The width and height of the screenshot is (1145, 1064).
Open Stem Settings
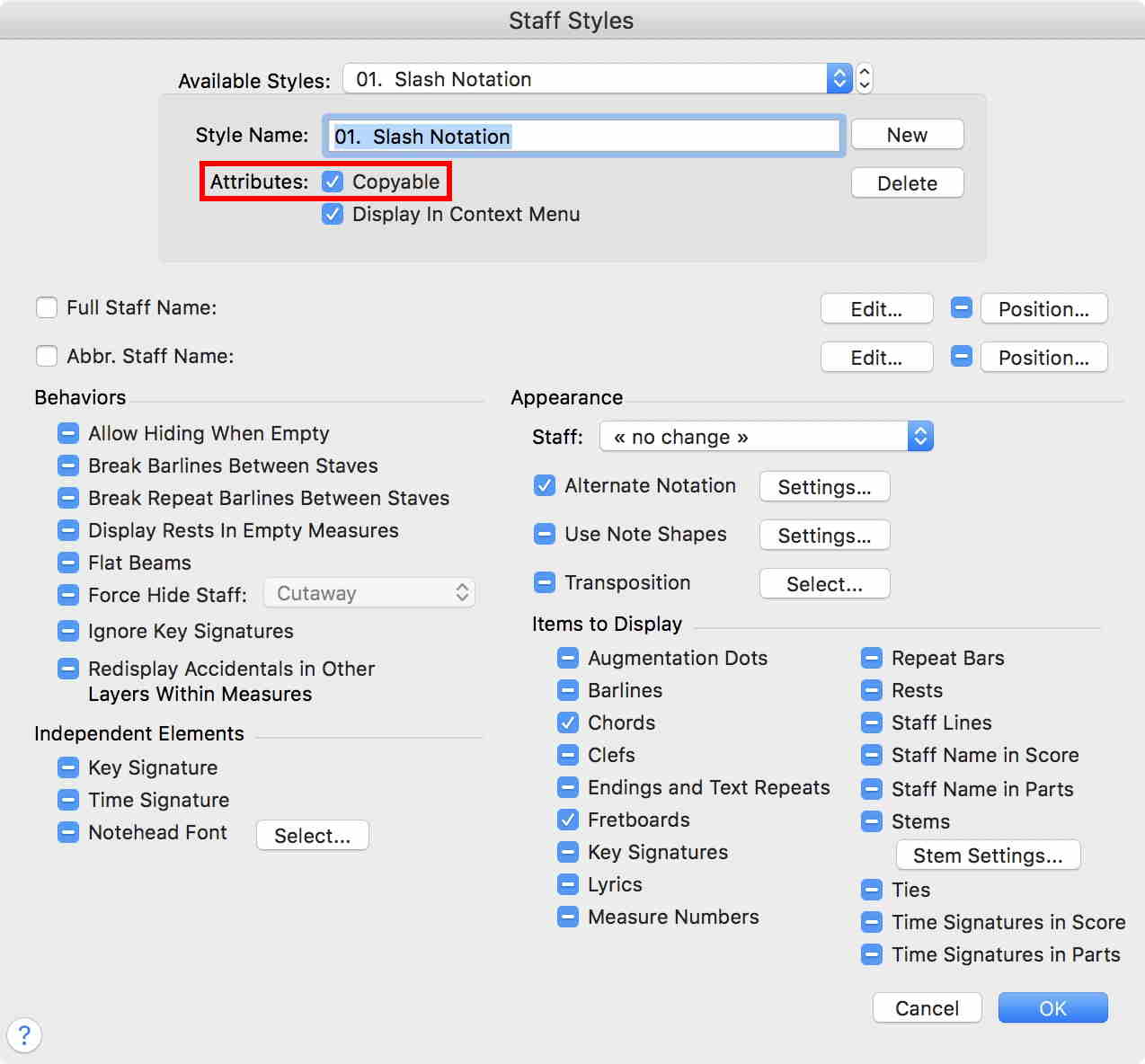click(x=987, y=855)
